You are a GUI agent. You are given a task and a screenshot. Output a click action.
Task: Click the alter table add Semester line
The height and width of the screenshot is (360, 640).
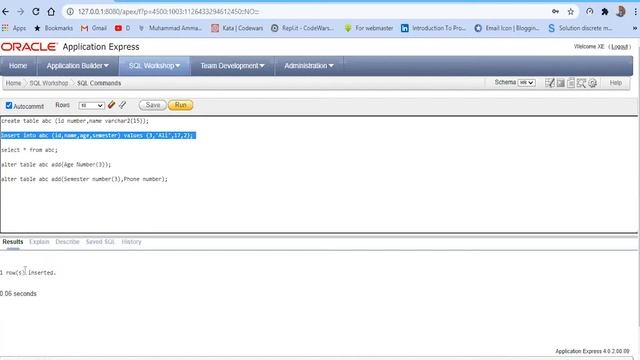tap(84, 179)
